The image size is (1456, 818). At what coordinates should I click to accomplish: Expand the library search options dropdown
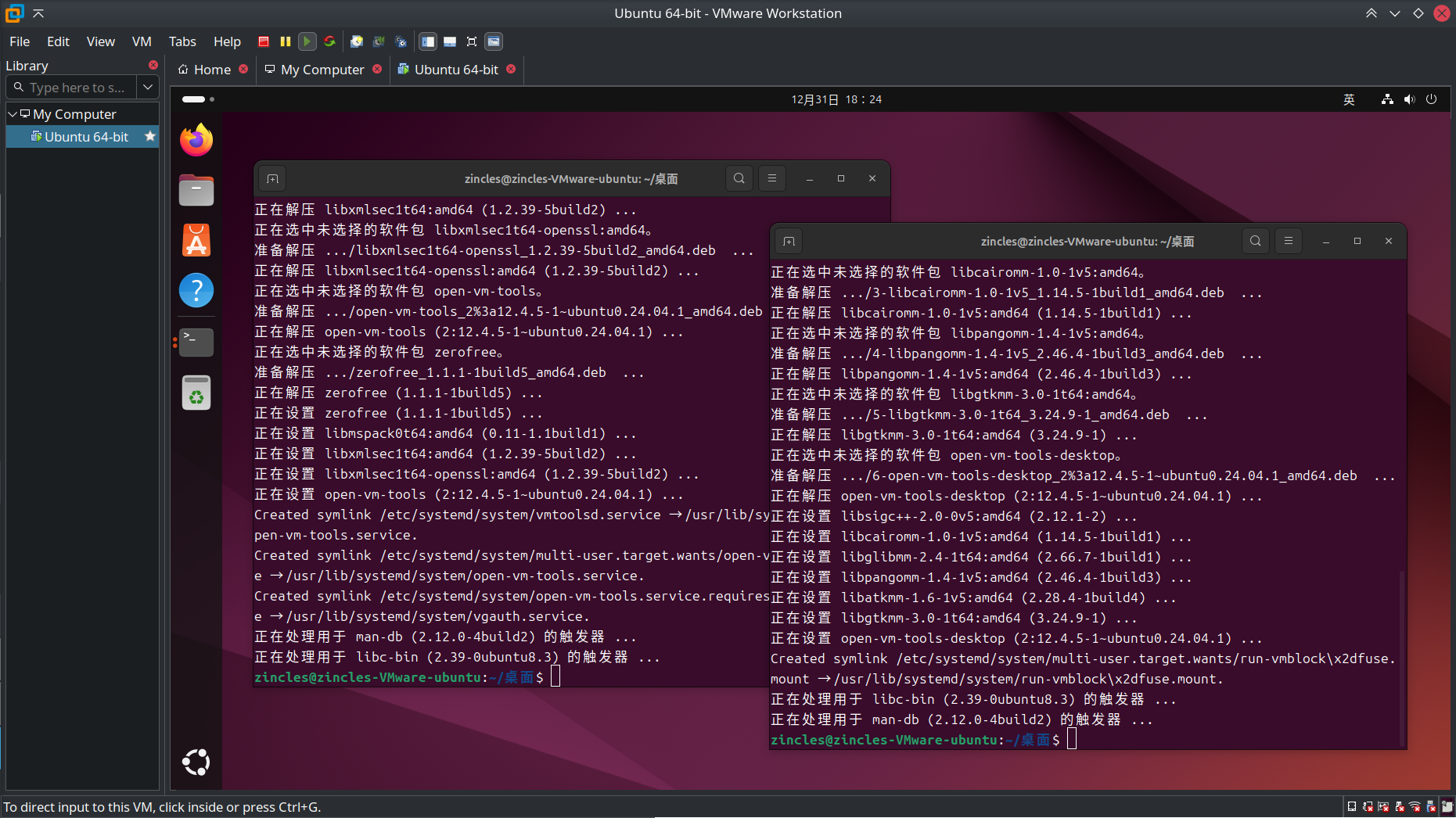pos(148,88)
